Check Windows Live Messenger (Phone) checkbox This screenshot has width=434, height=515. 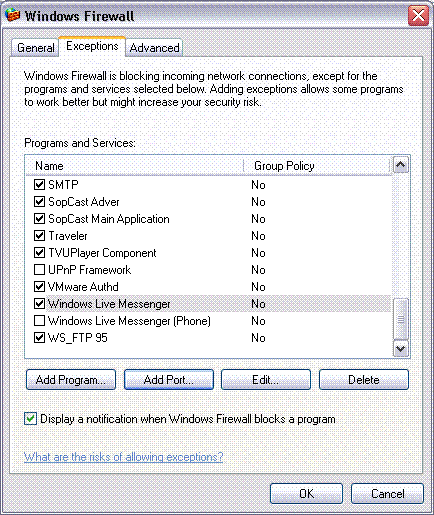tap(39, 321)
